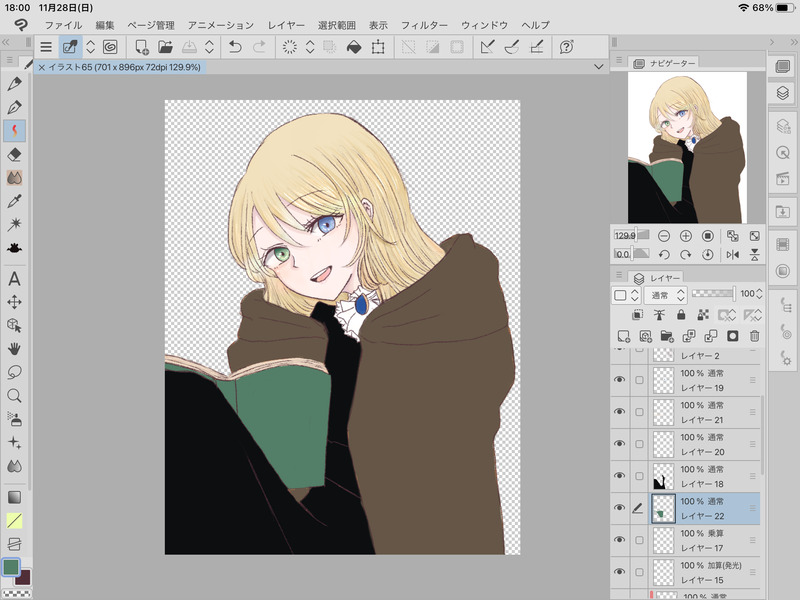The image size is (800, 600).
Task: Open blending mode dropdown 通常
Action: [666, 295]
